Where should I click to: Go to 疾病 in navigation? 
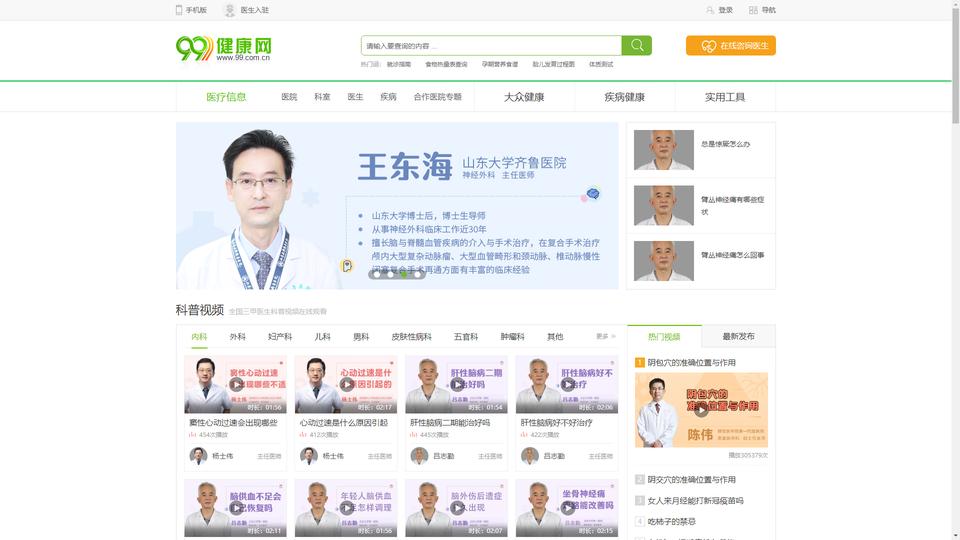pos(388,97)
